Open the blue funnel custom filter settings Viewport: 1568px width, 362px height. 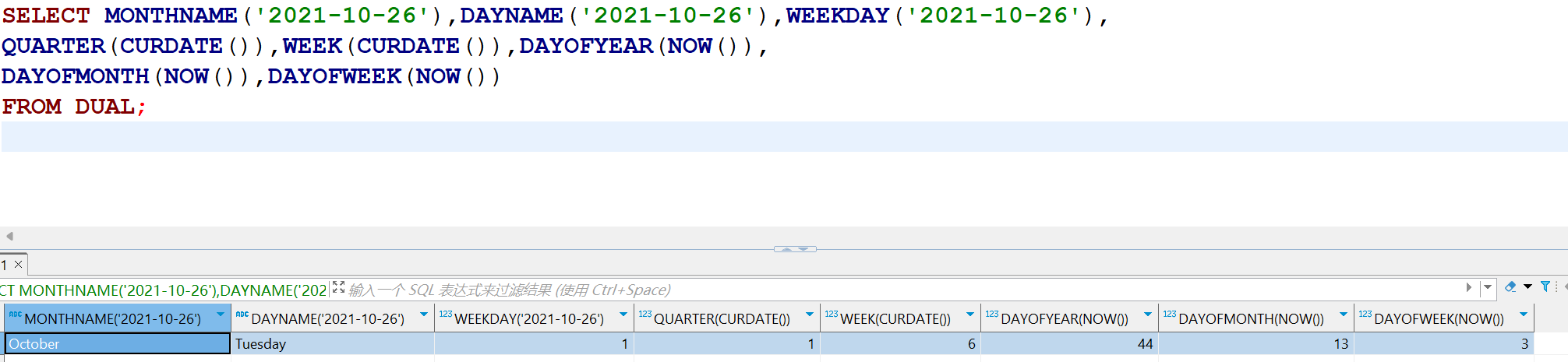click(x=1545, y=287)
